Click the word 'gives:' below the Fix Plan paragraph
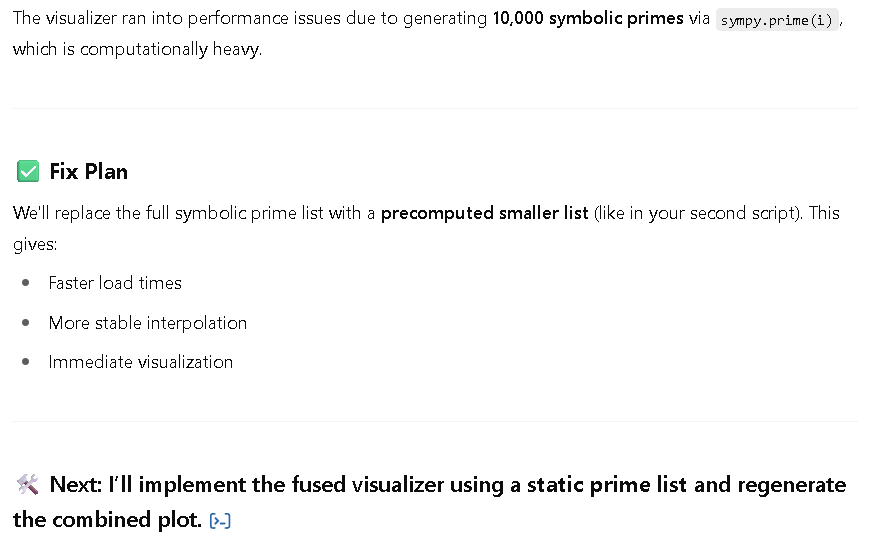Screen dimensions: 873x544 35,244
